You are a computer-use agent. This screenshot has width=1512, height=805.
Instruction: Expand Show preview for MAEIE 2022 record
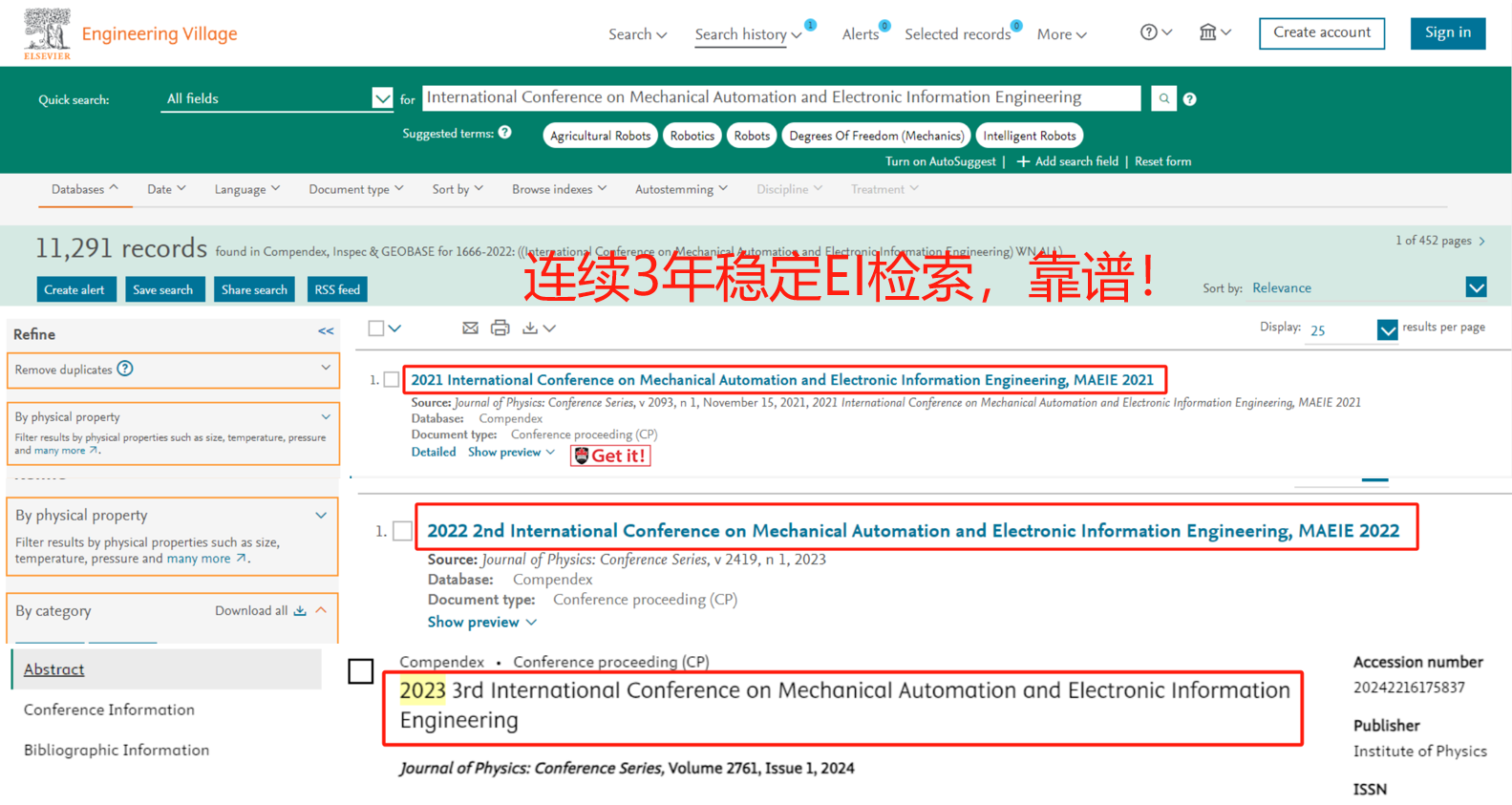[482, 622]
